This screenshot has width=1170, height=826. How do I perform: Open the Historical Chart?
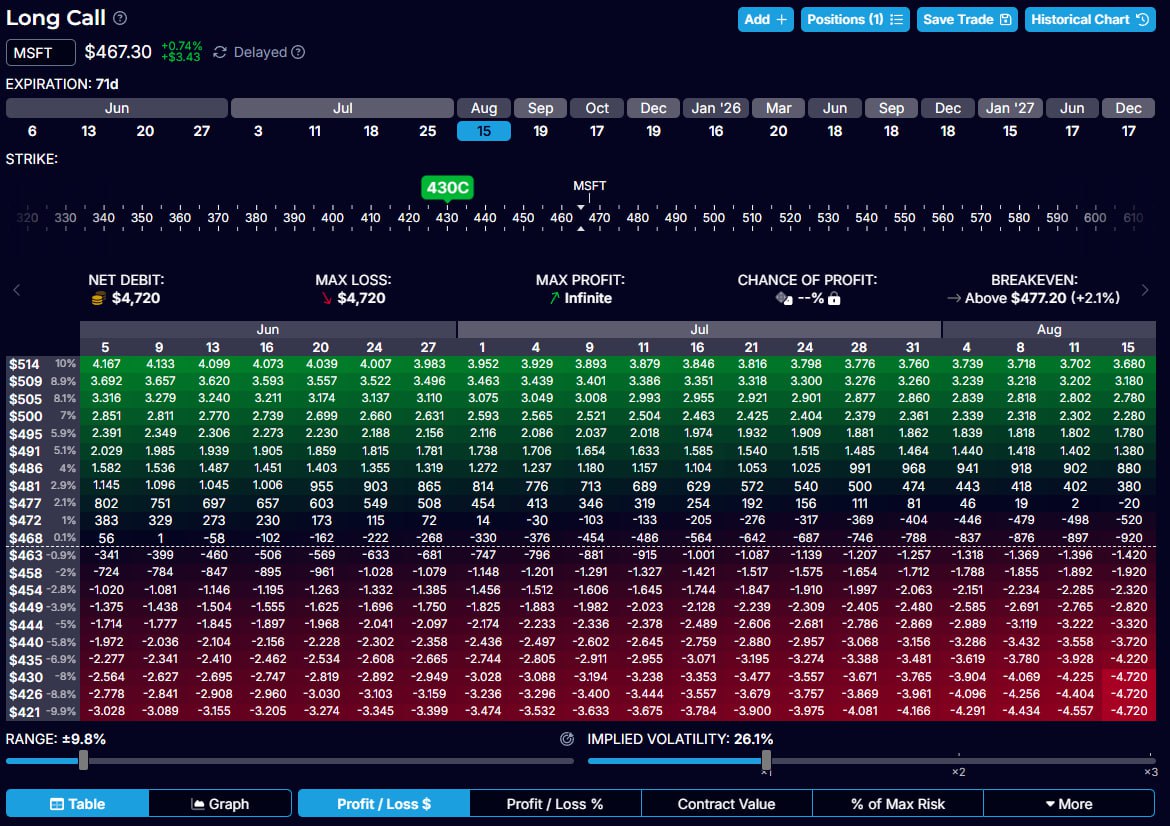1089,19
